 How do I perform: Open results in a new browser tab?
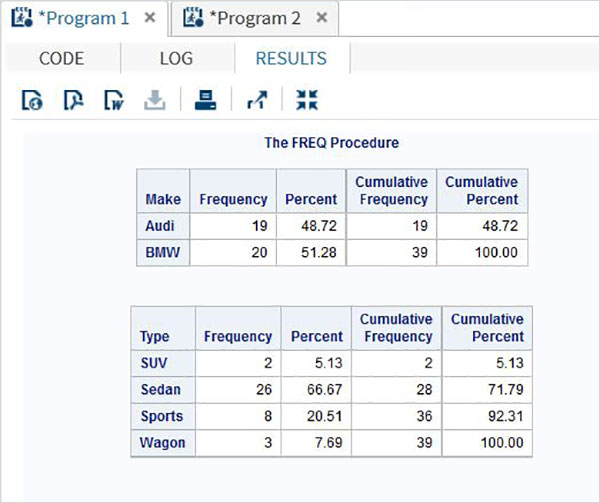coord(256,100)
